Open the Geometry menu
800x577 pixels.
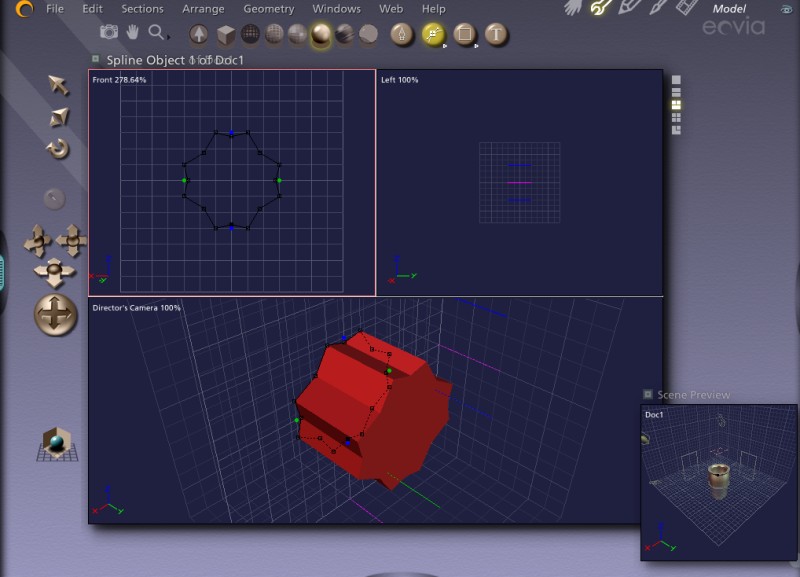[x=268, y=9]
